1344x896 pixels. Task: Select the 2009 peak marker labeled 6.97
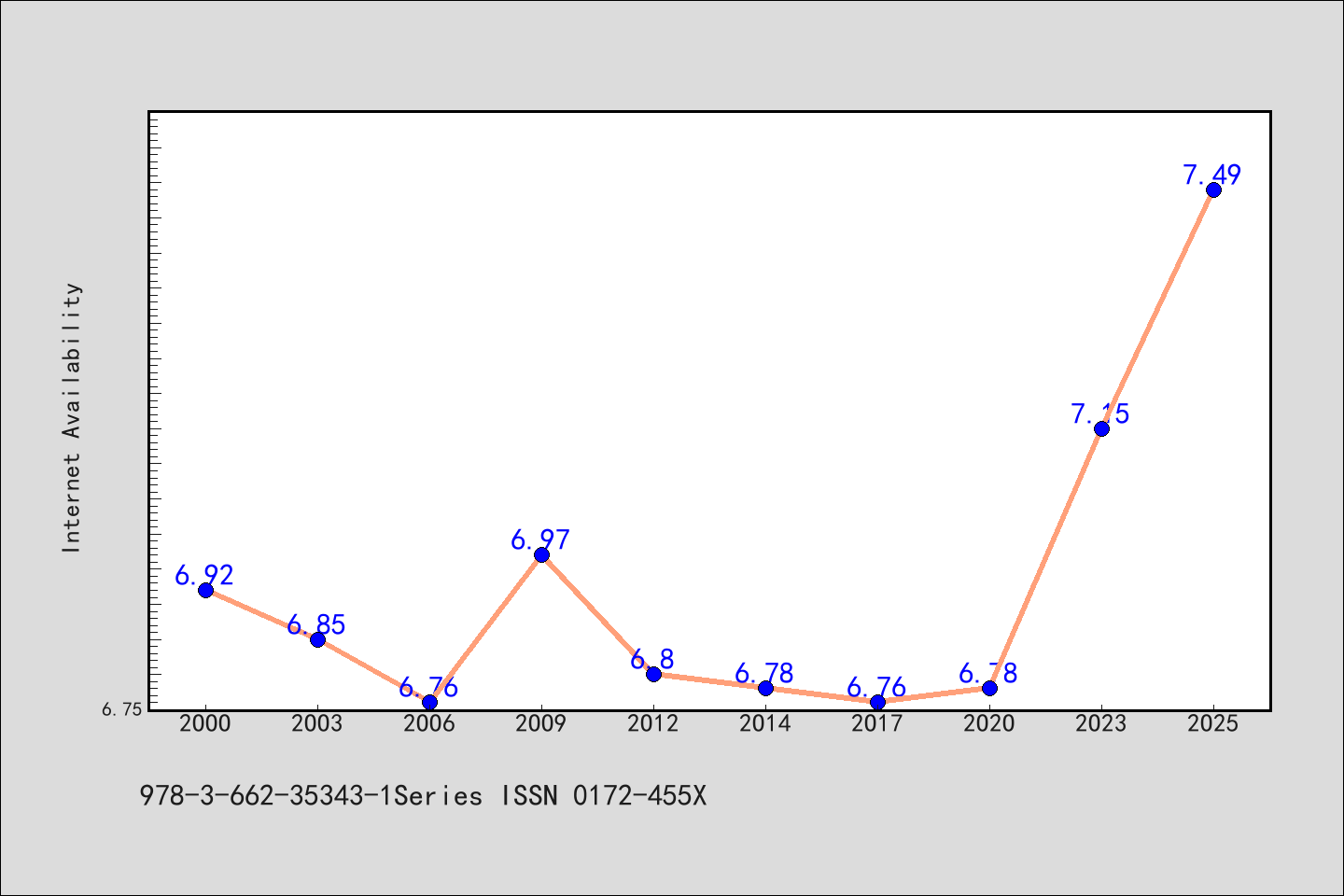click(x=541, y=555)
